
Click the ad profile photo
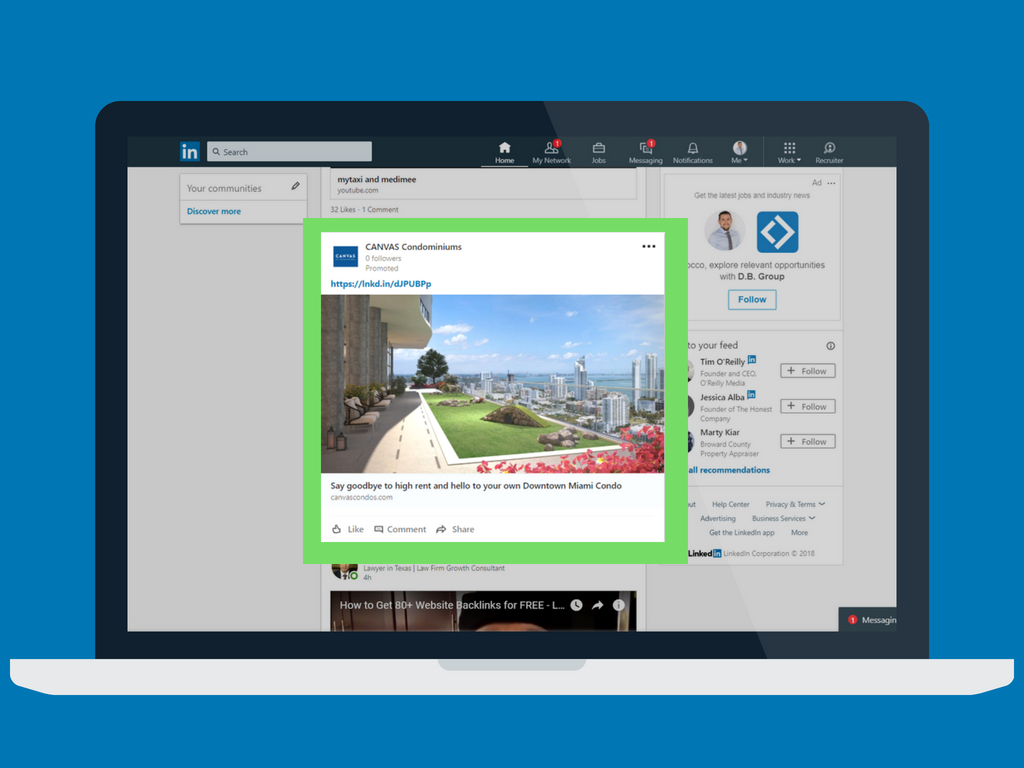tap(724, 231)
